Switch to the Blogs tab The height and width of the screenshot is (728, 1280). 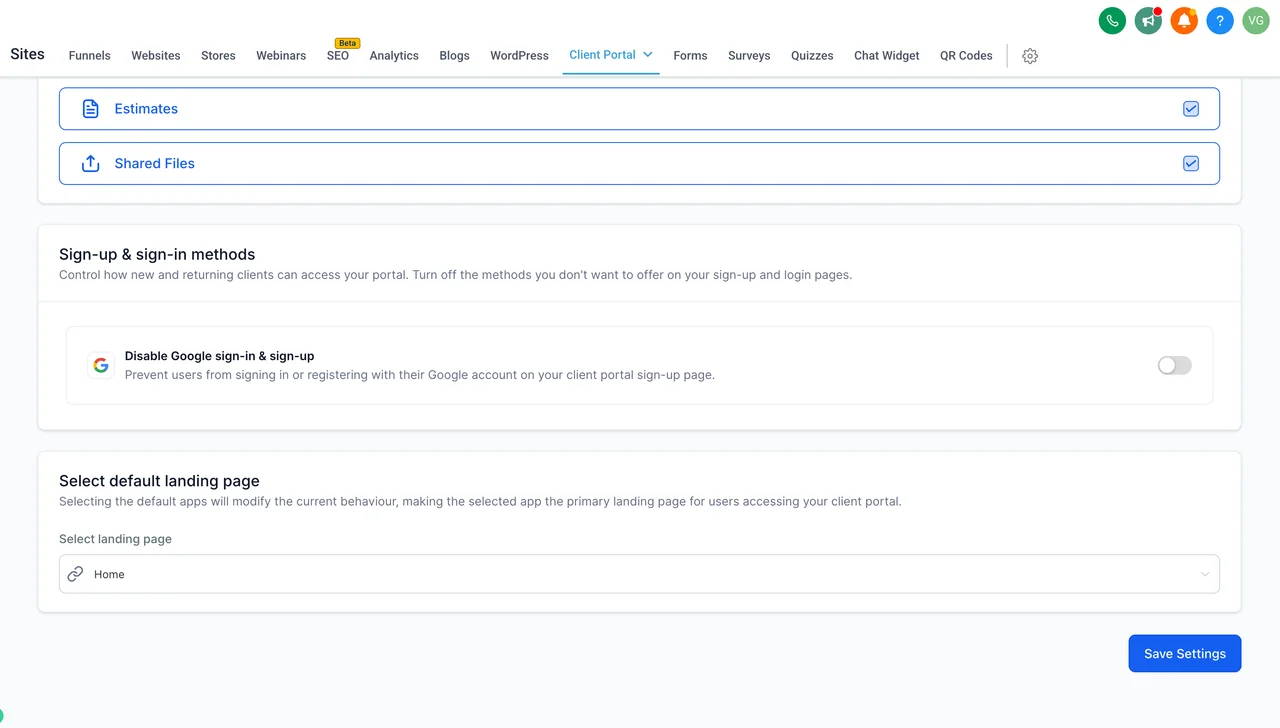pyautogui.click(x=454, y=56)
